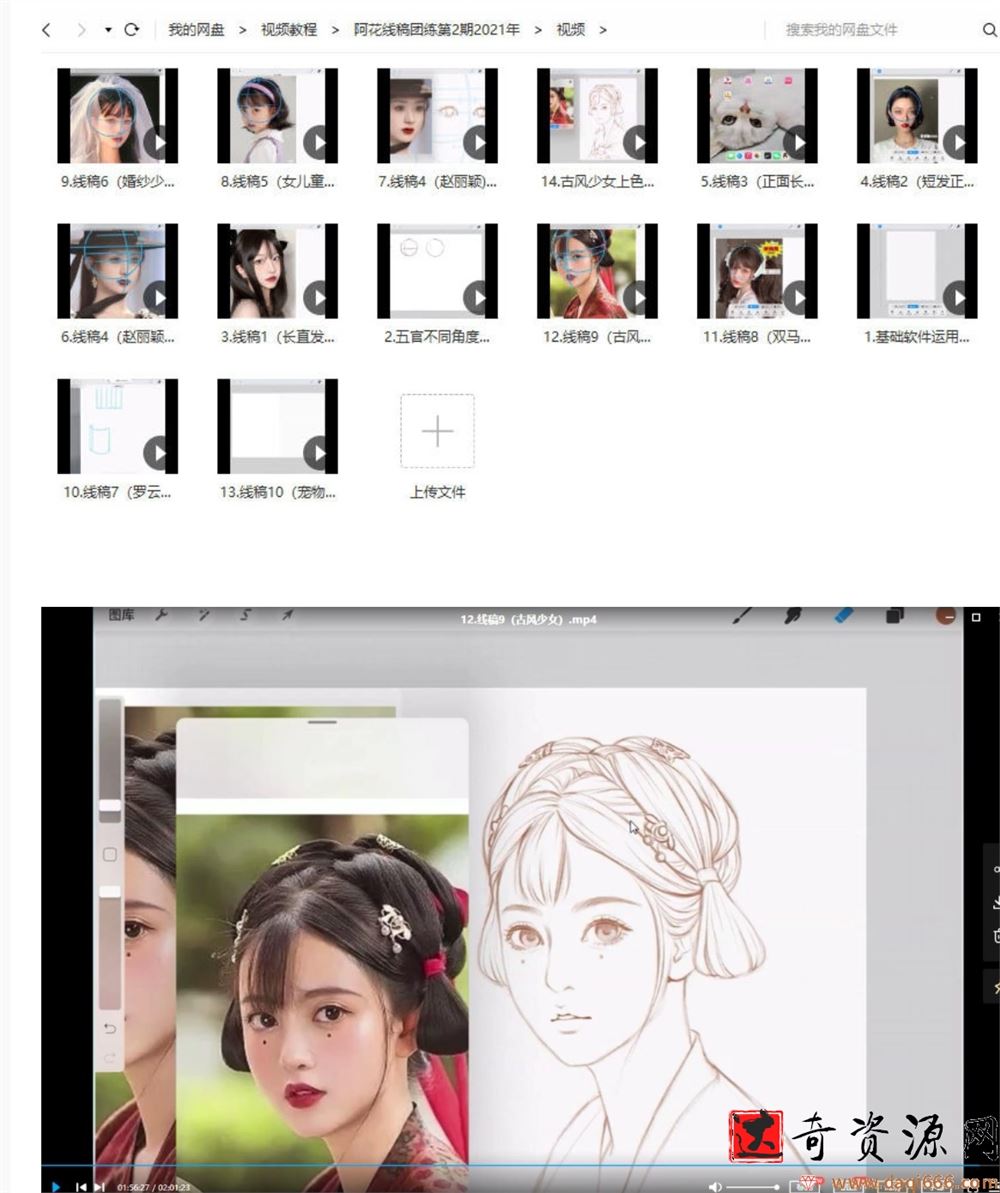Click the 12.线稿9 (古风少女) .mp4 title
The image size is (1000, 1193).
coord(528,619)
